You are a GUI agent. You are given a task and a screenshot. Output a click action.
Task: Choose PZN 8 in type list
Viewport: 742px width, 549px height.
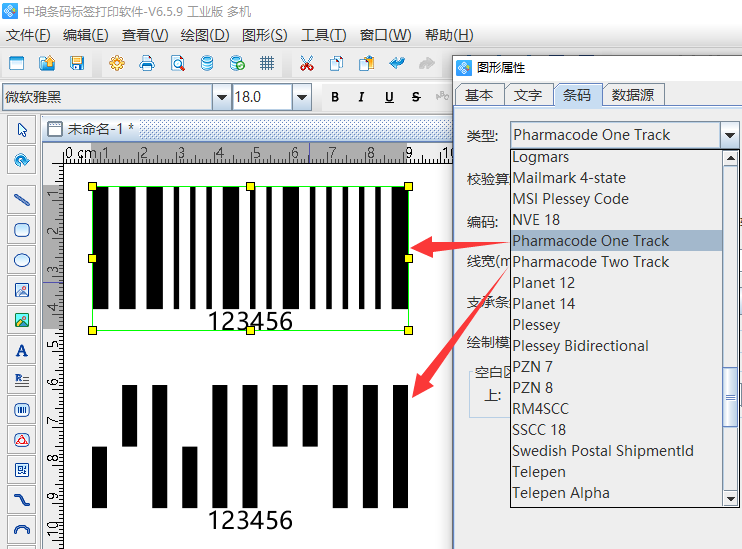coord(617,388)
